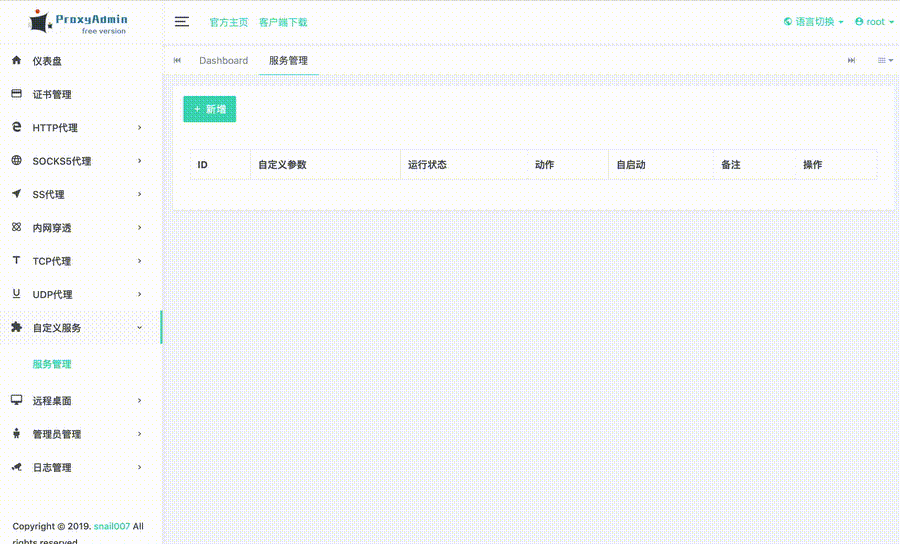Click the 'free version' text under logo
The width and height of the screenshot is (900, 544).
point(104,31)
